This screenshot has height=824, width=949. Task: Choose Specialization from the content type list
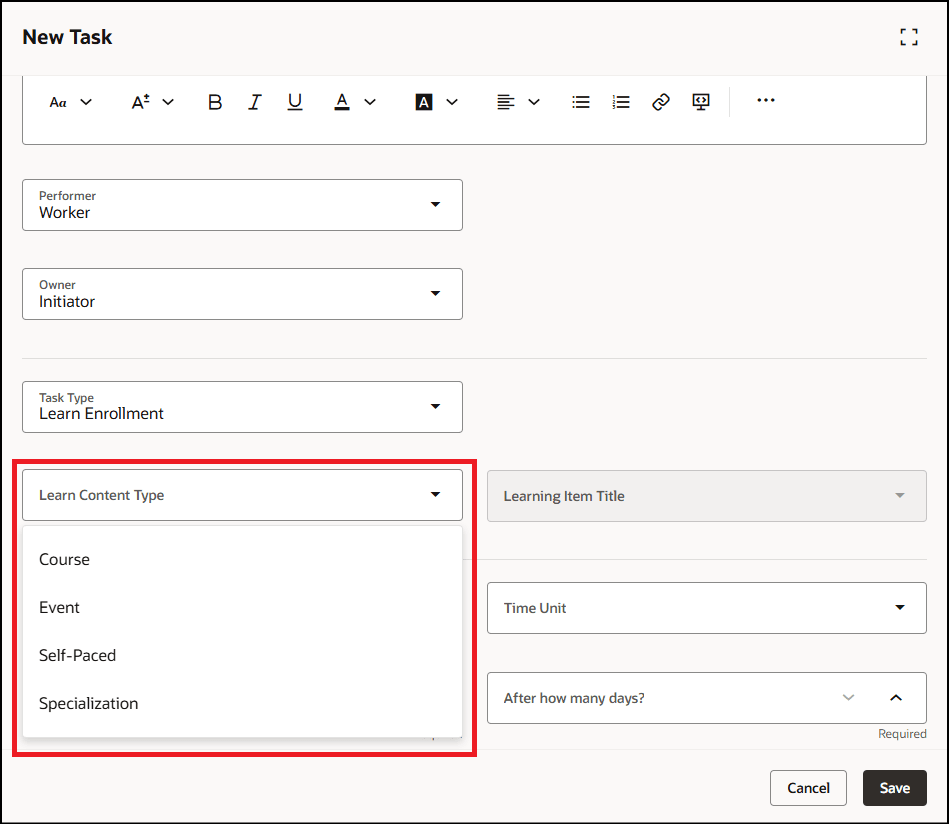click(x=88, y=703)
